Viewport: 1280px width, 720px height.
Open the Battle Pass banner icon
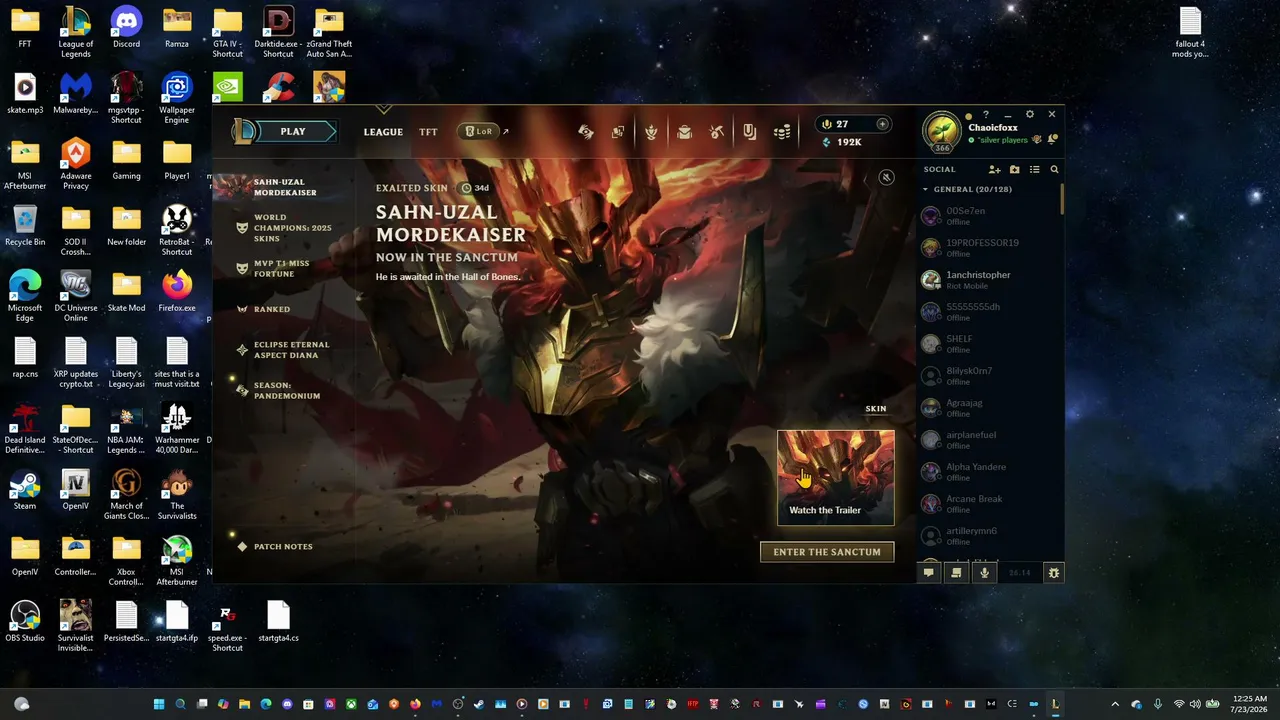coord(749,132)
